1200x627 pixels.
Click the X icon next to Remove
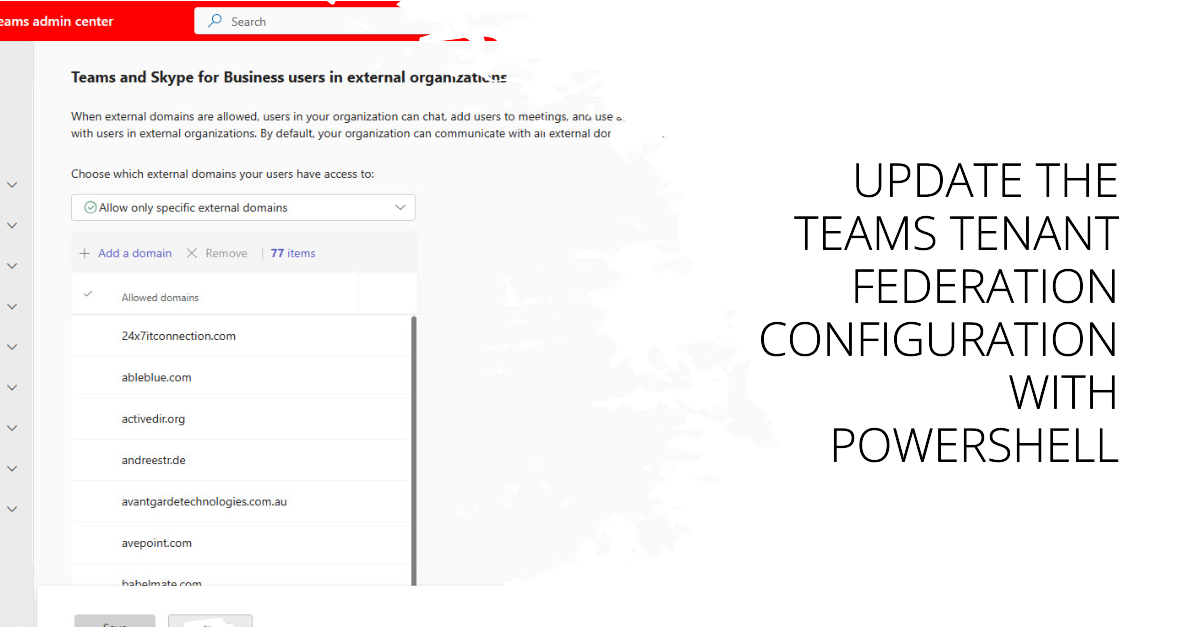pos(192,253)
